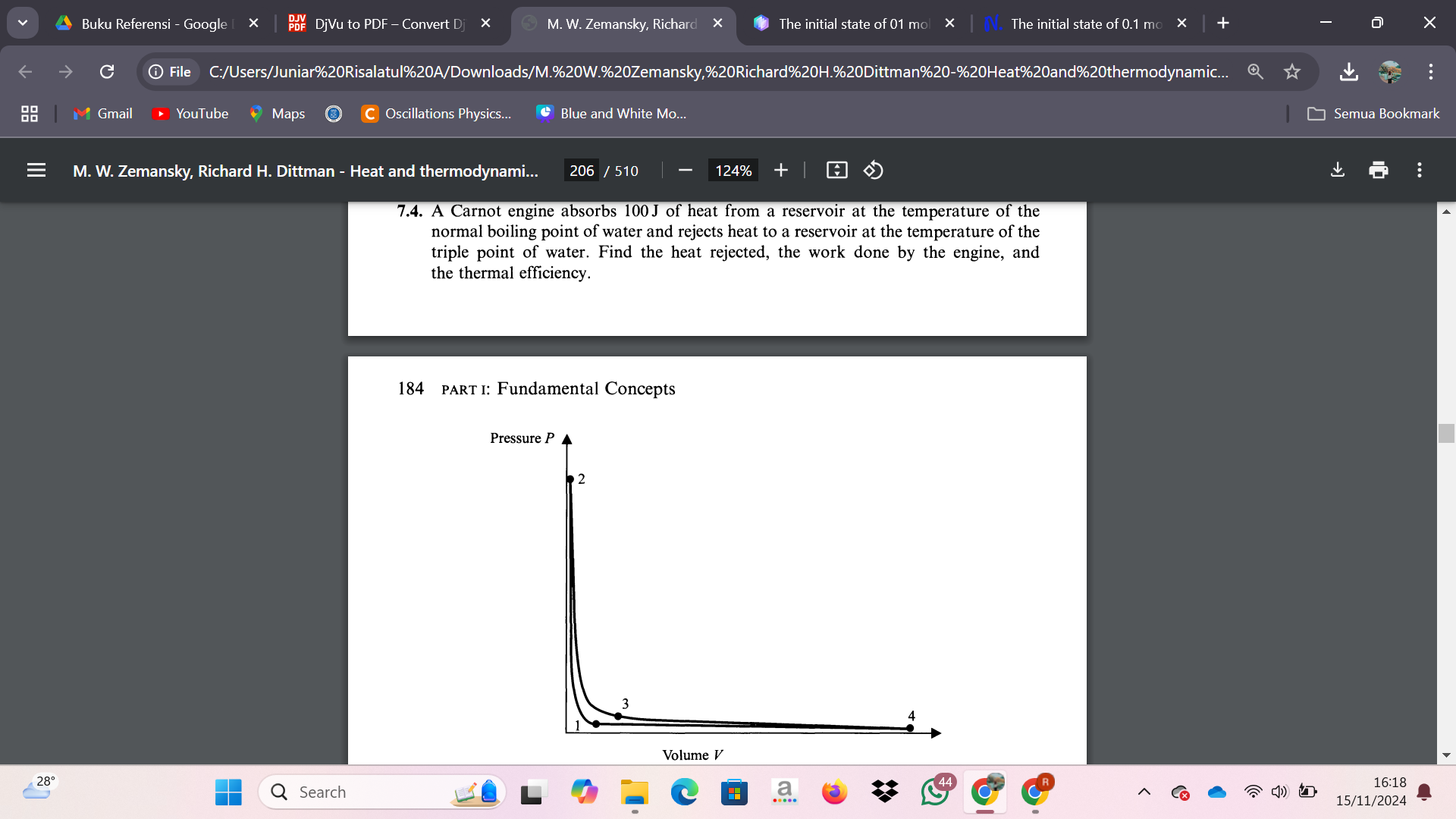Select the 124% zoom level dropdown
Image resolution: width=1456 pixels, height=819 pixels.
click(733, 170)
